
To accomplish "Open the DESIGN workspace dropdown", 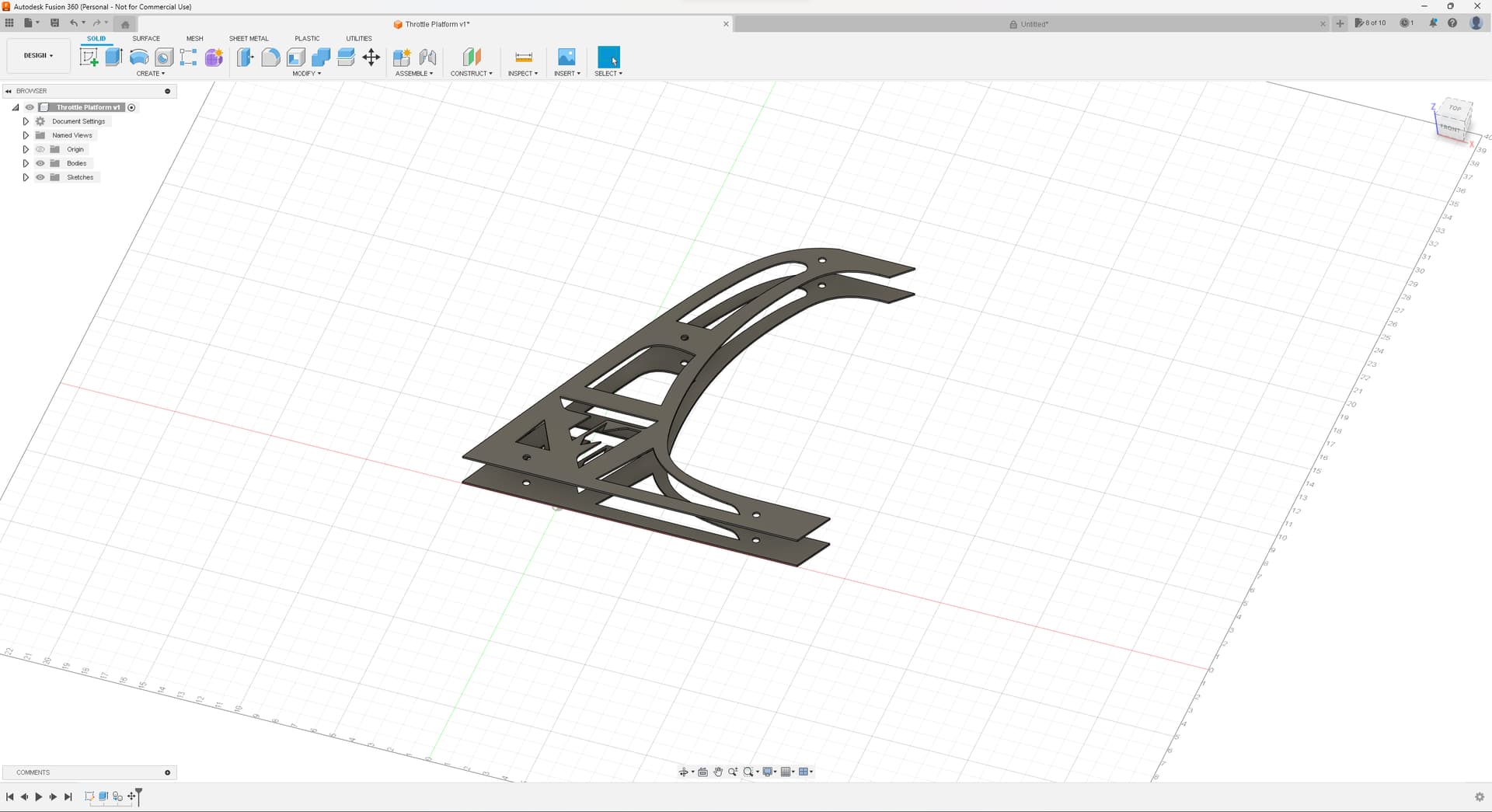I will coord(38,56).
